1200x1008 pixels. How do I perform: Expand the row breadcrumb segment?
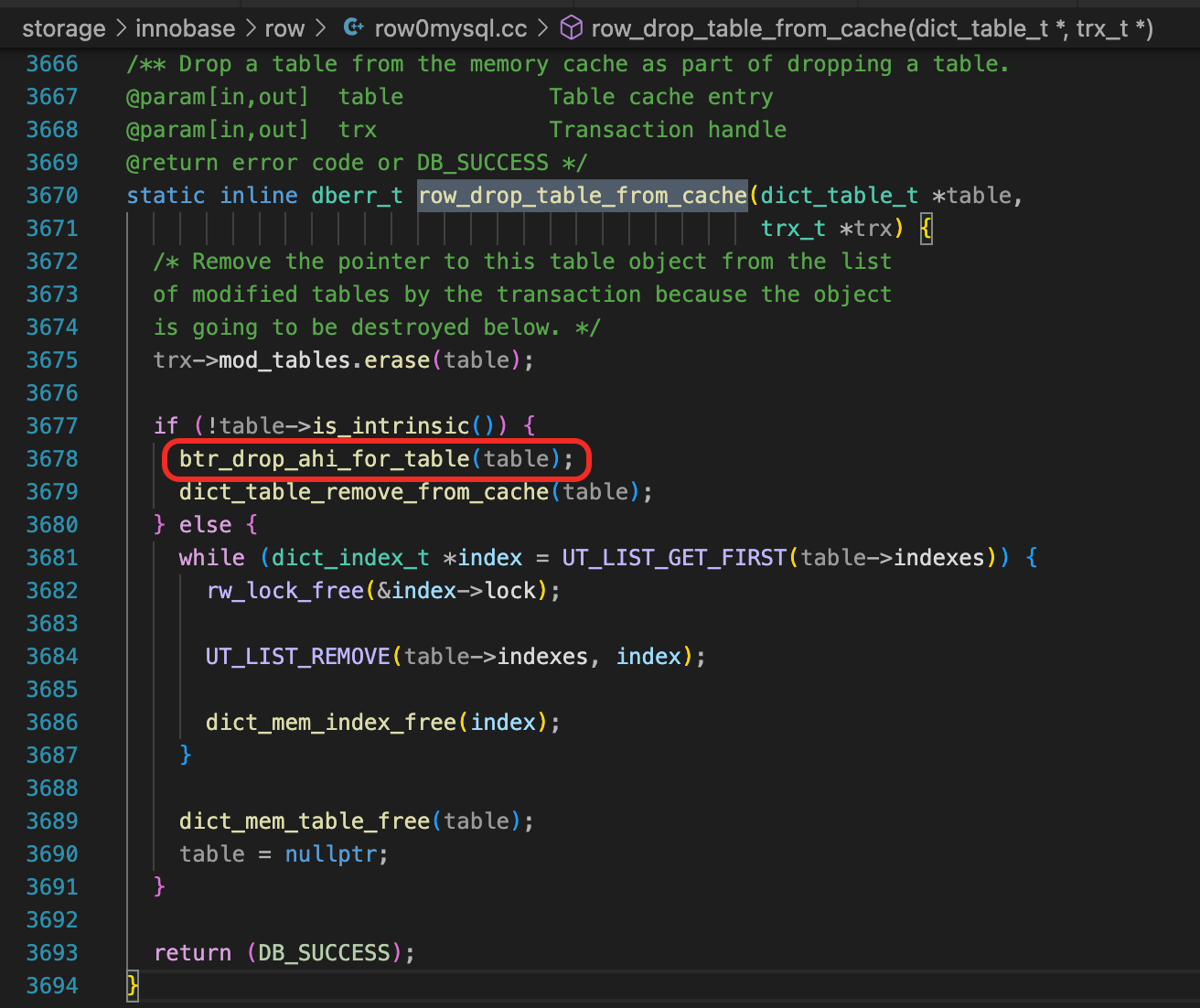click(284, 28)
